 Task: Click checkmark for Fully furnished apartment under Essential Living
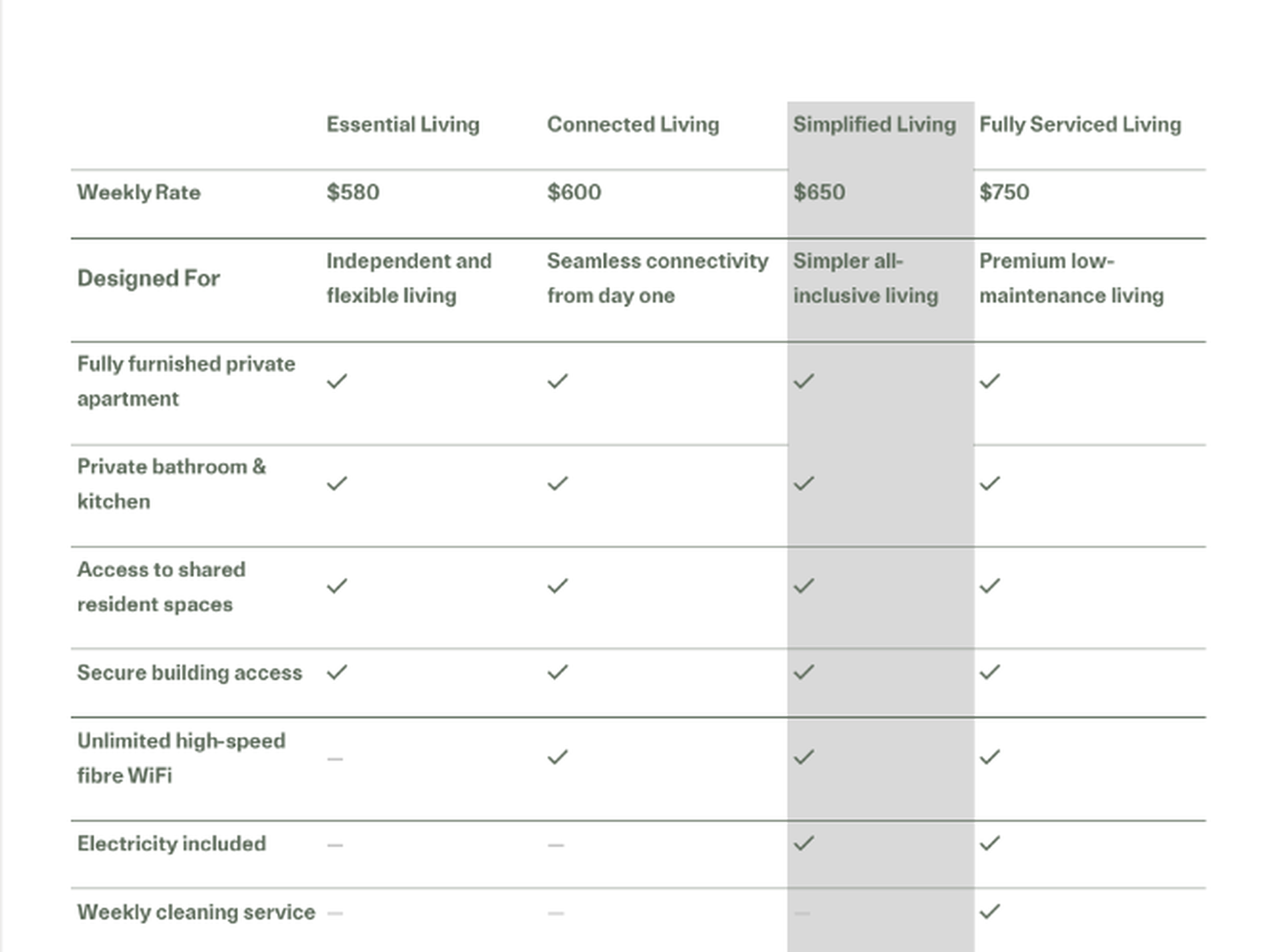coord(337,381)
